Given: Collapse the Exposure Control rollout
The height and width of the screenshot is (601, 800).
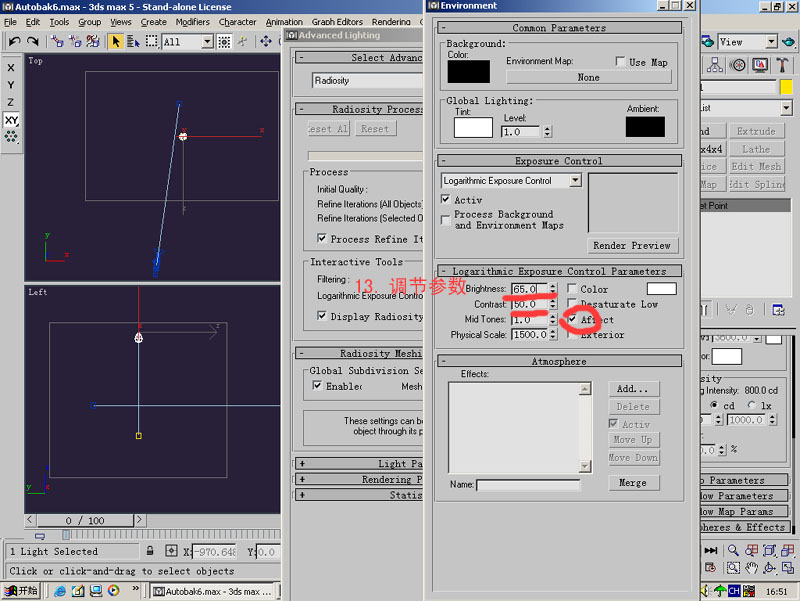Looking at the screenshot, I should [559, 161].
